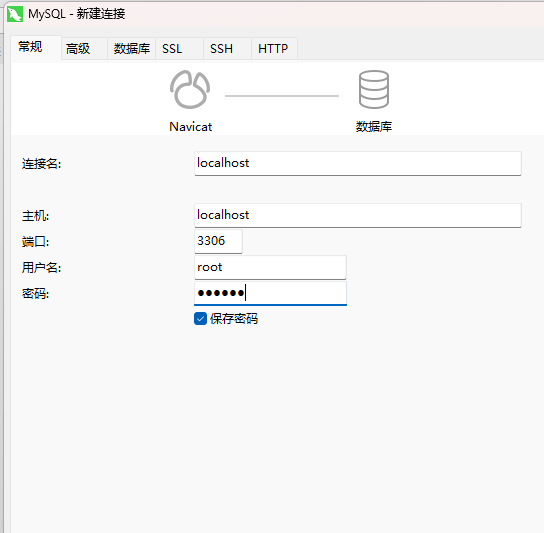Click the 用户名: label
Viewport: 544px width, 533px height.
coord(41,268)
